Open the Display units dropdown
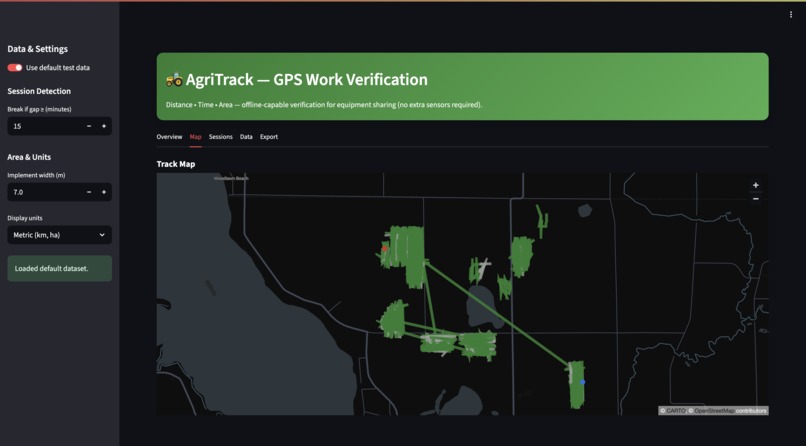The image size is (806, 446). (x=60, y=235)
